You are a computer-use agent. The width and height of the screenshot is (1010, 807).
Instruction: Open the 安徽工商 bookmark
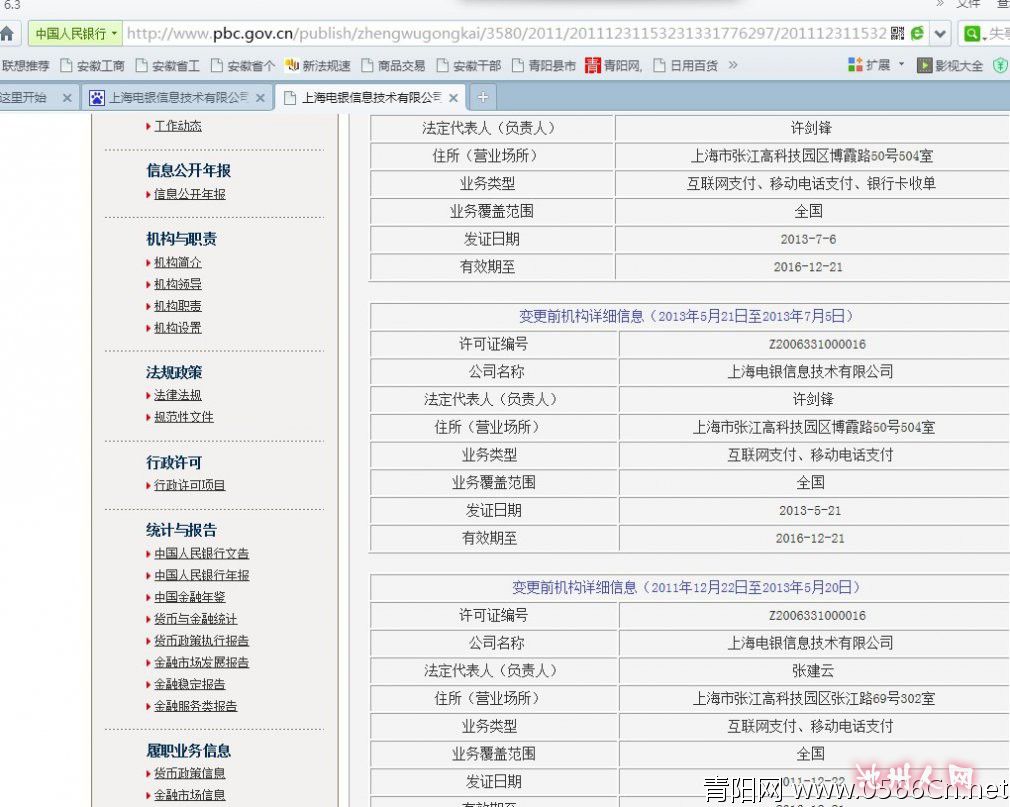click(93, 66)
